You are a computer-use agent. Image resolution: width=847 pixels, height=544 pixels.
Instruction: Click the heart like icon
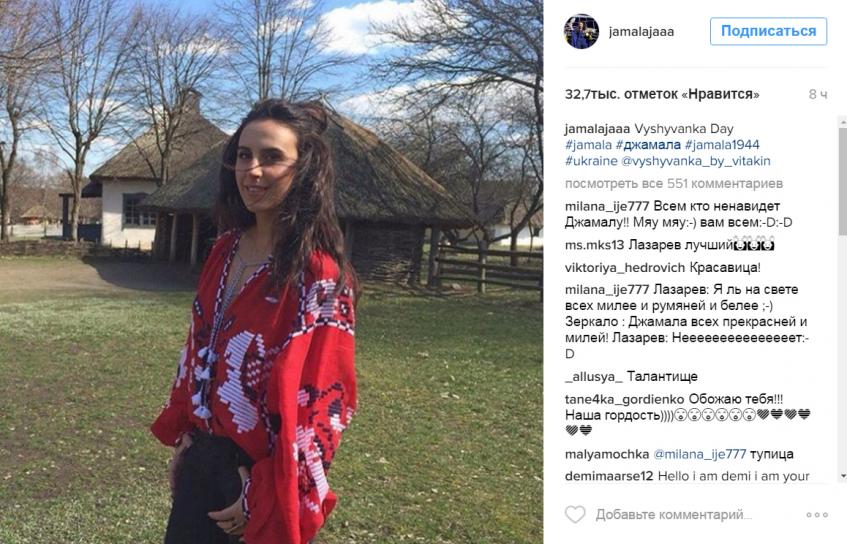pyautogui.click(x=575, y=514)
